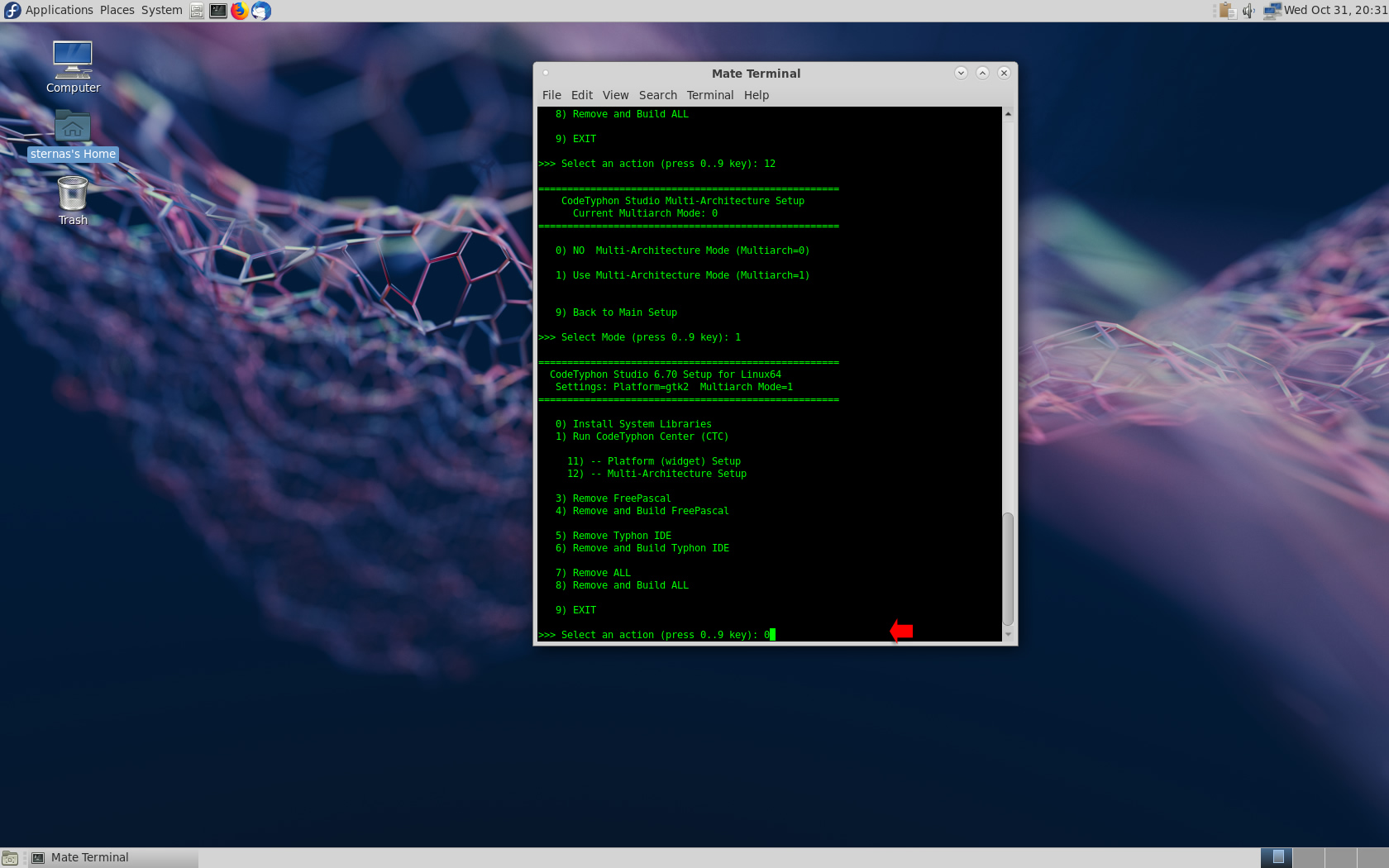Click the last 'Select an action' prompt line
Viewport: 1389px width, 868px height.
coord(656,635)
